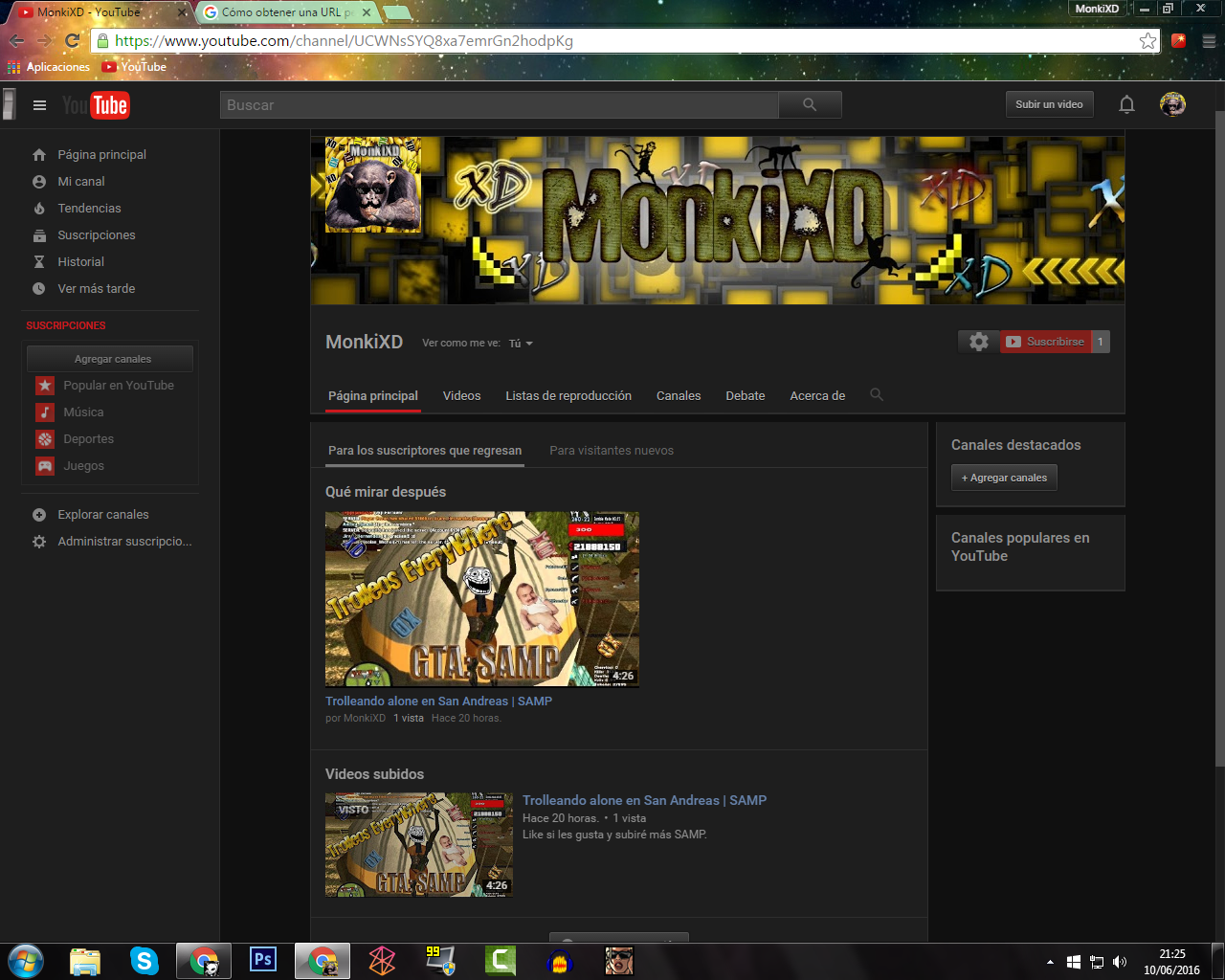Click 'Agregar canales' in the sidebar
The image size is (1225, 980).
tap(110, 359)
